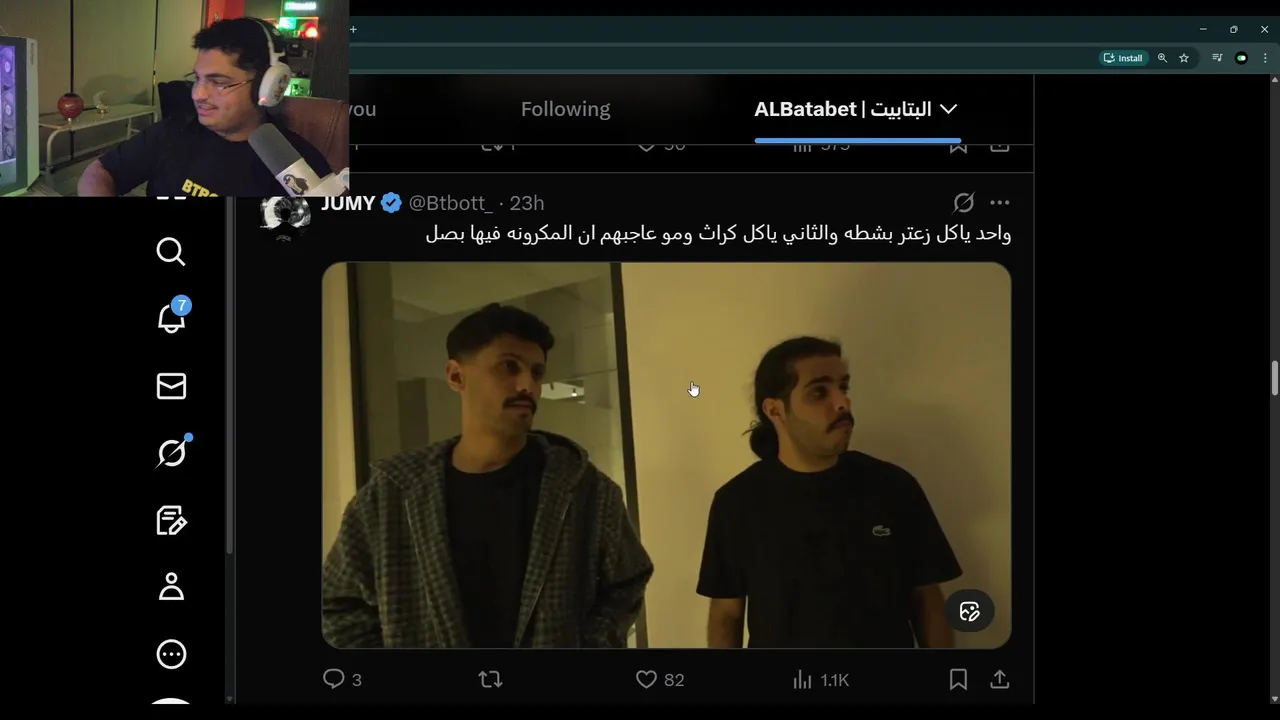This screenshot has height=720, width=1280.
Task: Click the Grok icon on JUMY's post
Action: 963,203
